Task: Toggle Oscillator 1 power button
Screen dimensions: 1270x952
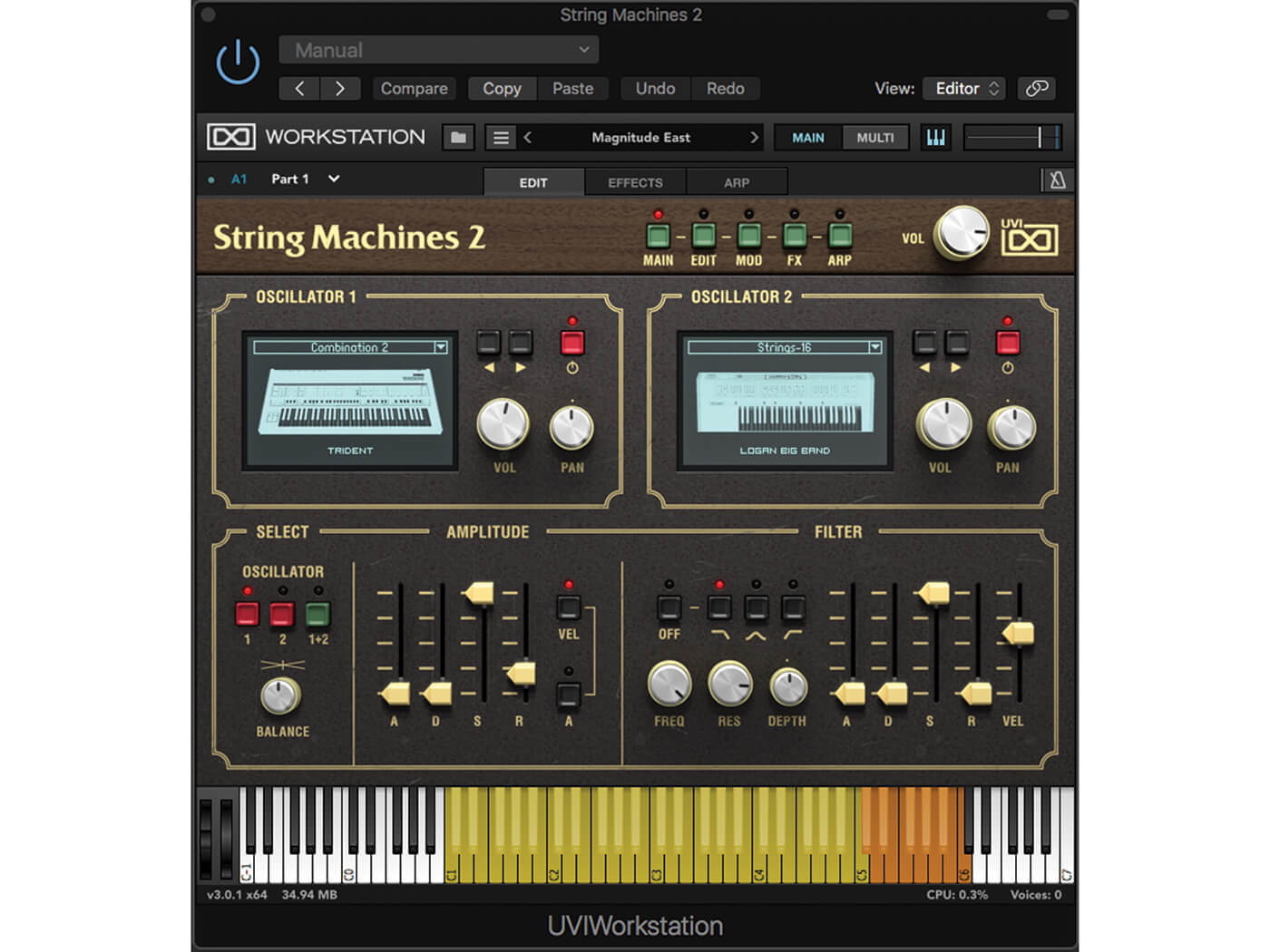Action: (571, 343)
